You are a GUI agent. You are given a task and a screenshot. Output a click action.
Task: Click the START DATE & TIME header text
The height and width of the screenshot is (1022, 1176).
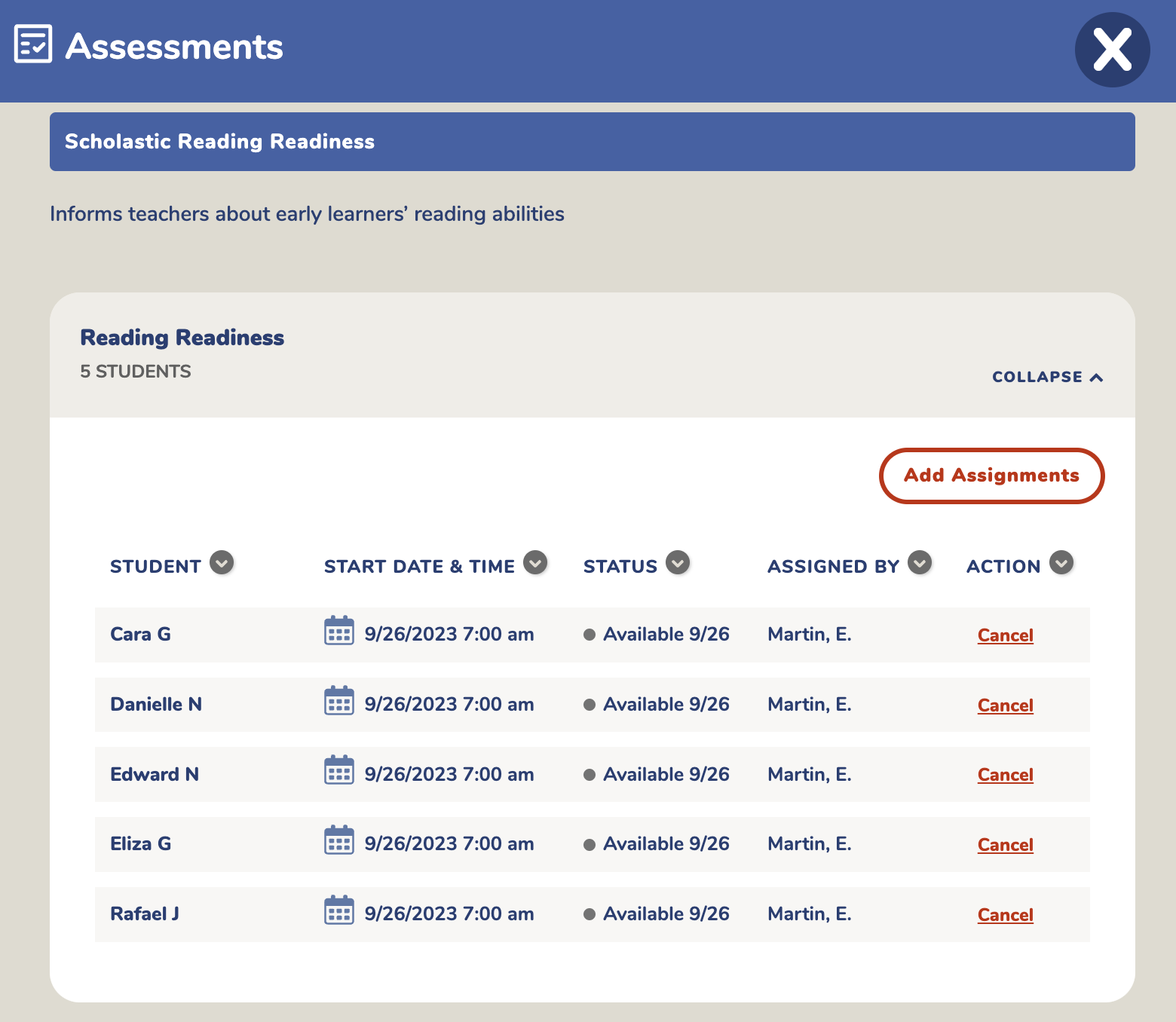click(x=419, y=567)
